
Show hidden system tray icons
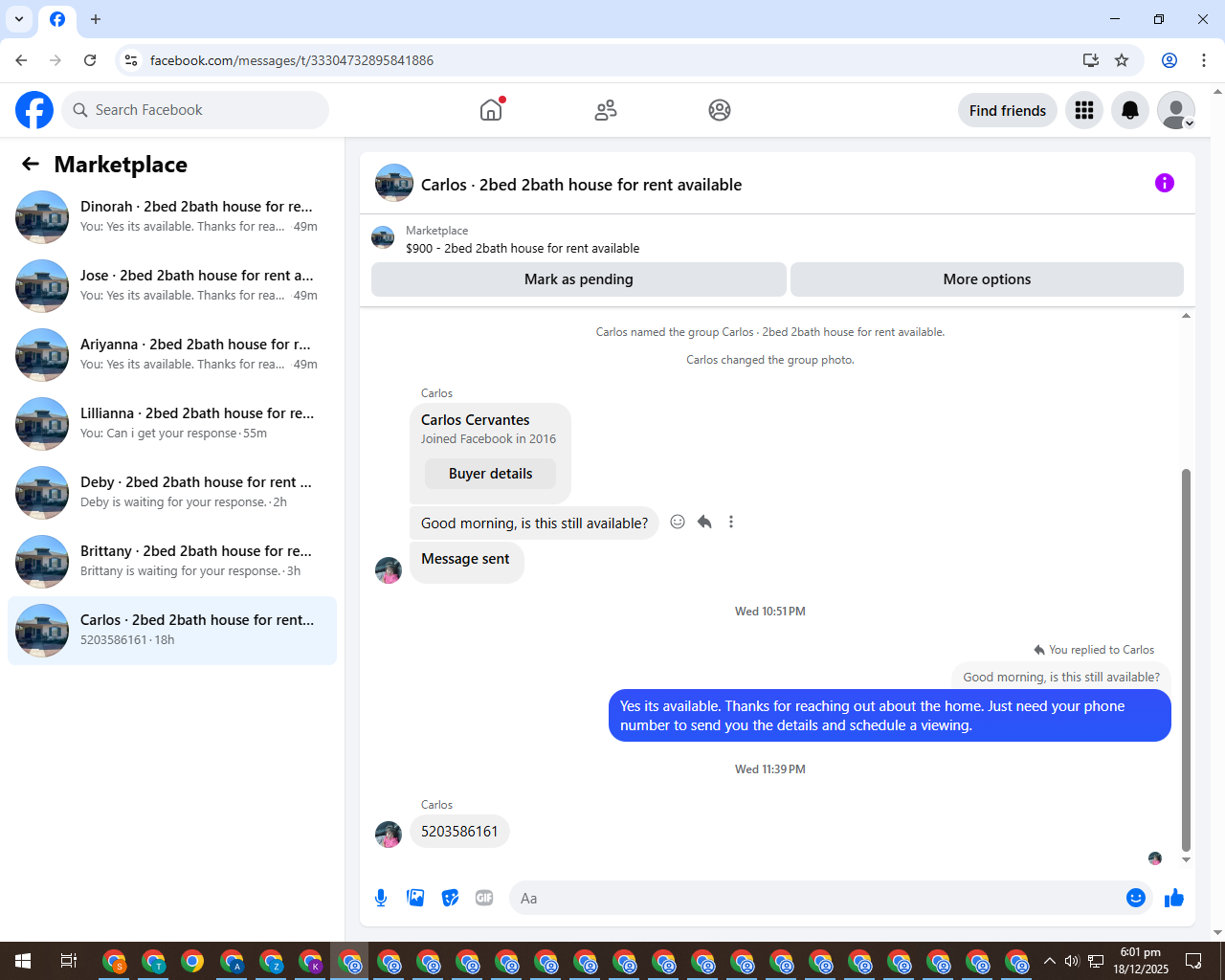pyautogui.click(x=1050, y=961)
